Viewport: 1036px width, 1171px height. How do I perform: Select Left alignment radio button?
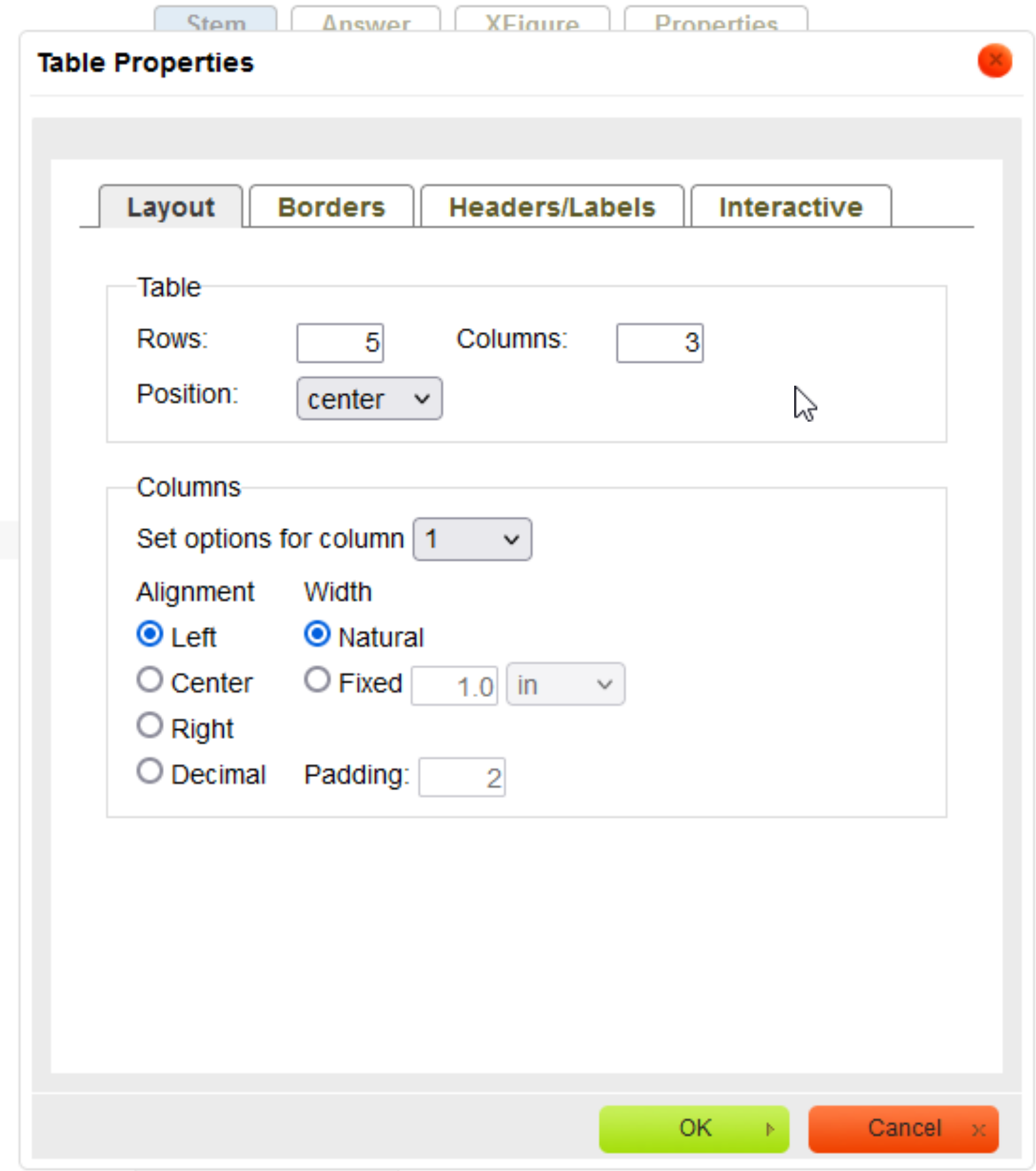150,634
